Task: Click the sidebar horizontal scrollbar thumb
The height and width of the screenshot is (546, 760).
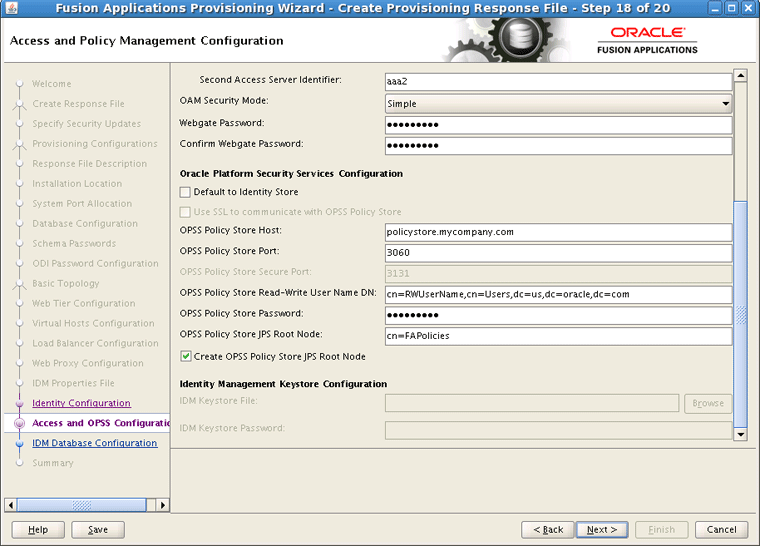Action: click(x=81, y=505)
